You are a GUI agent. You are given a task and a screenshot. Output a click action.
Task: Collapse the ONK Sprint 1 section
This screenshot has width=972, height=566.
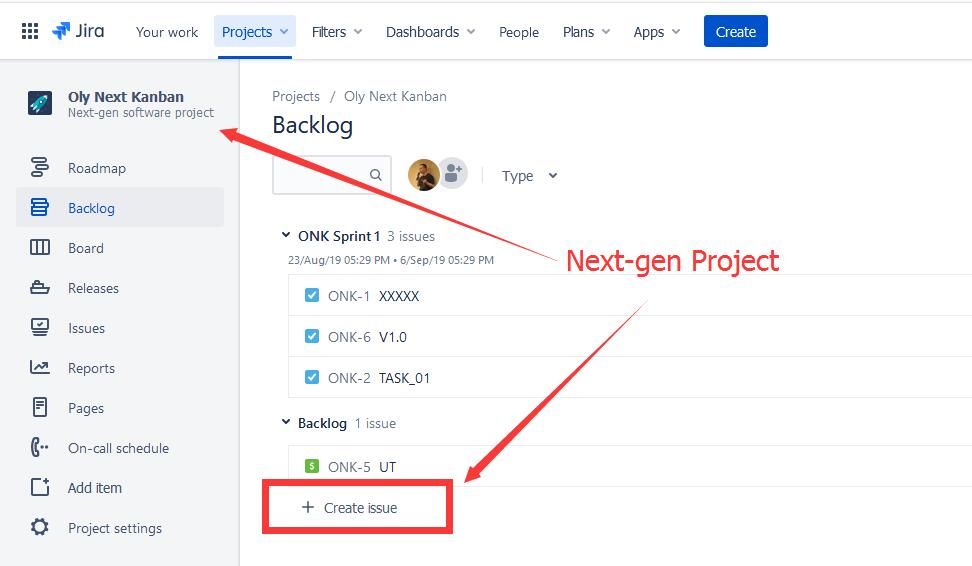(286, 235)
